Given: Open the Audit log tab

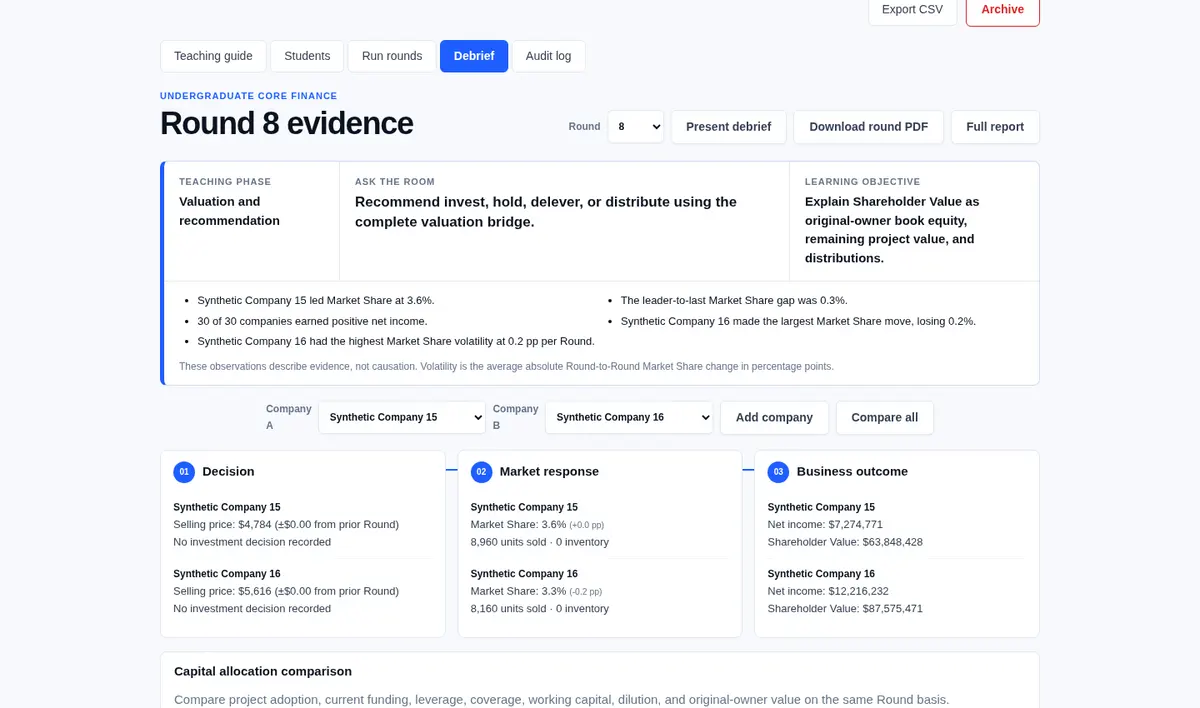Looking at the screenshot, I should point(549,56).
